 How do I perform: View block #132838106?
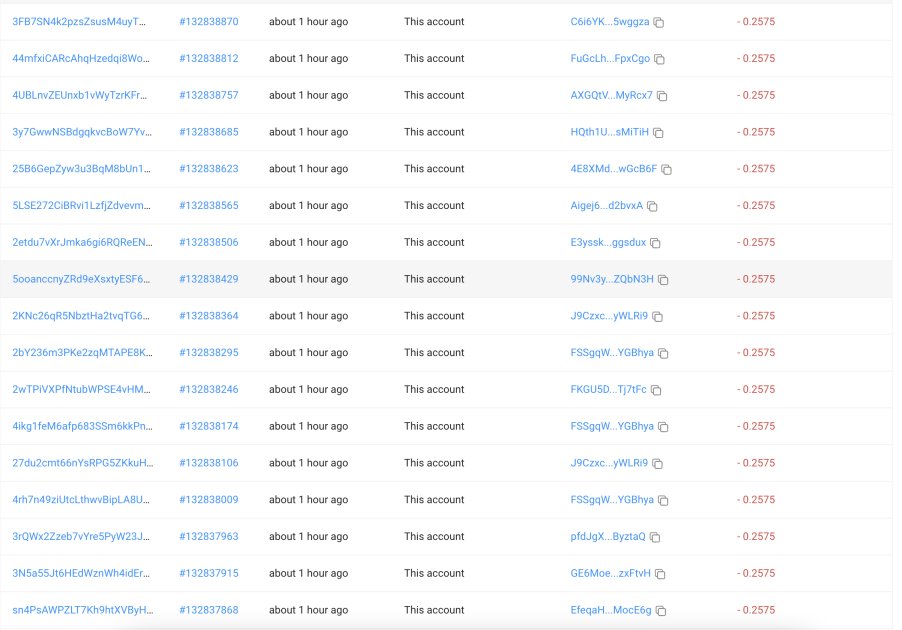(x=209, y=464)
